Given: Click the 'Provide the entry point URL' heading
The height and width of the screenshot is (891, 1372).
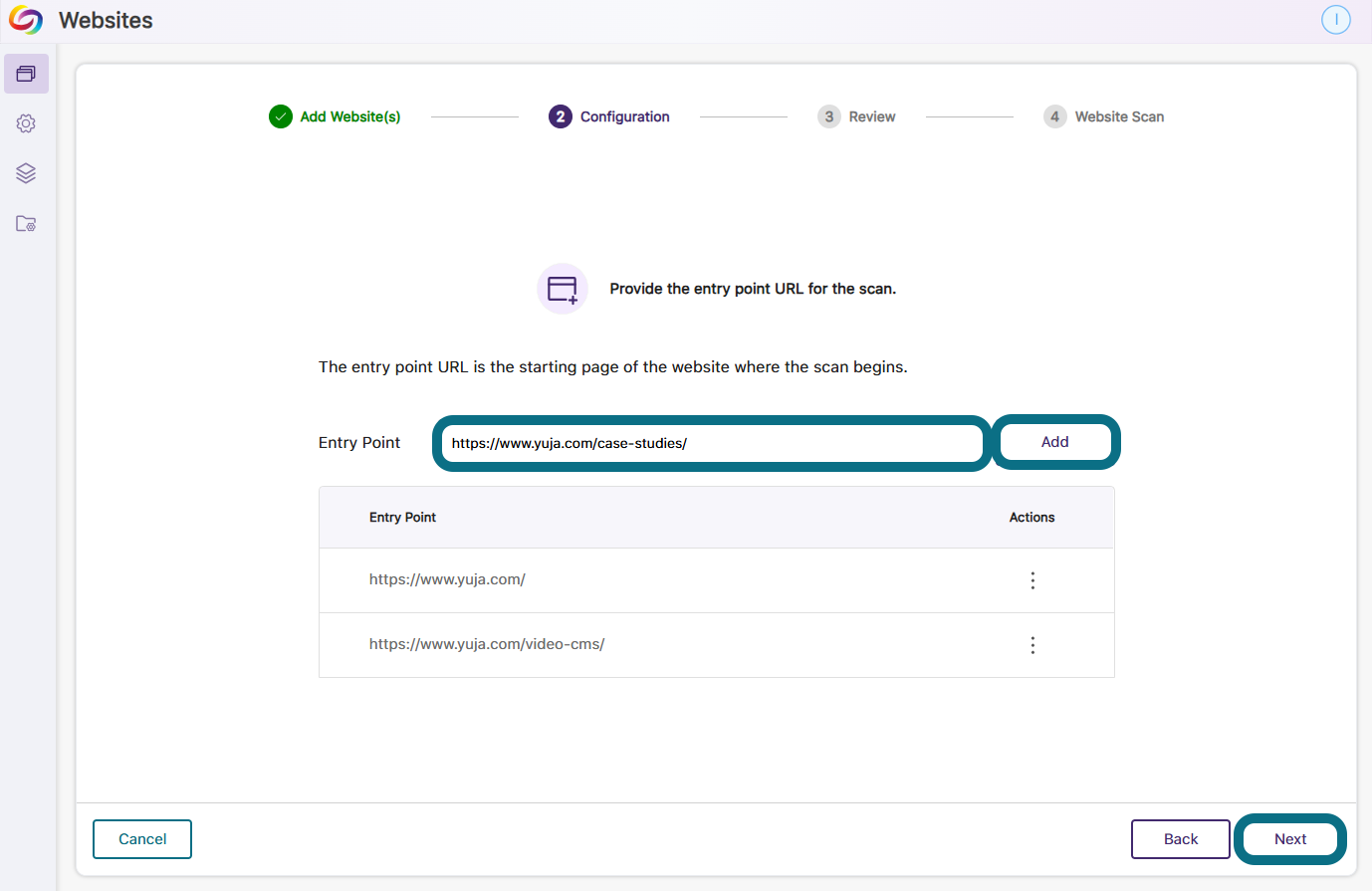Looking at the screenshot, I should pyautogui.click(x=753, y=289).
